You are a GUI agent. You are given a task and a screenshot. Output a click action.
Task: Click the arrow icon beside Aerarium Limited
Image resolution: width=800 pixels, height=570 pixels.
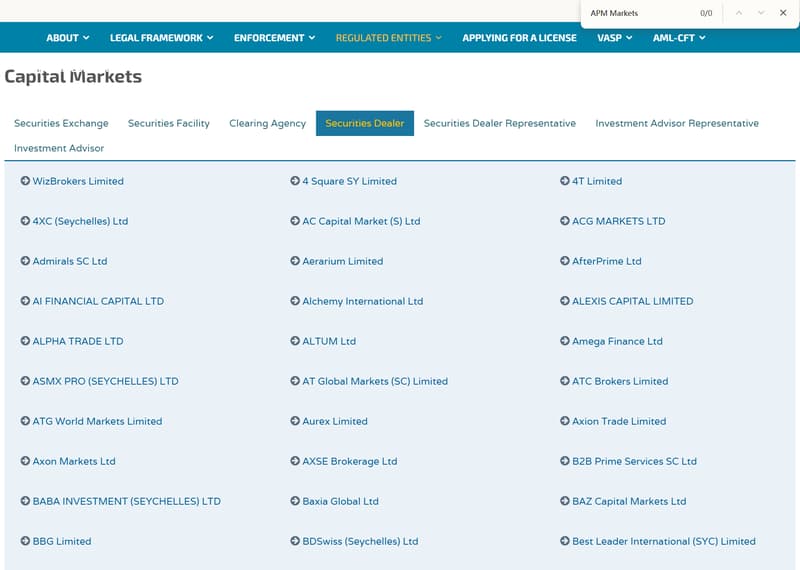point(295,261)
